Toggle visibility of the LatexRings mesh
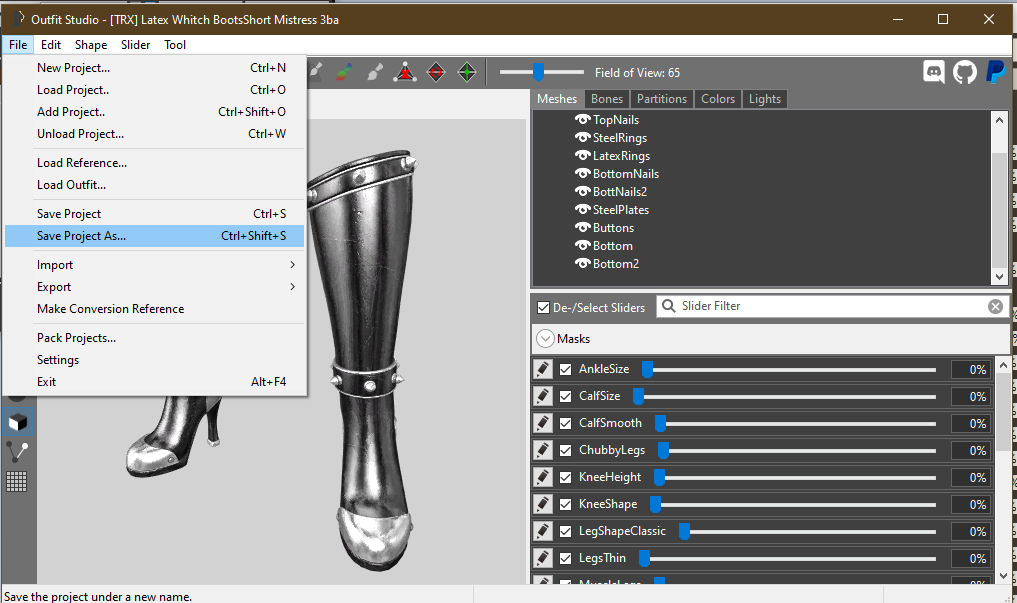The image size is (1017, 603). tap(582, 156)
